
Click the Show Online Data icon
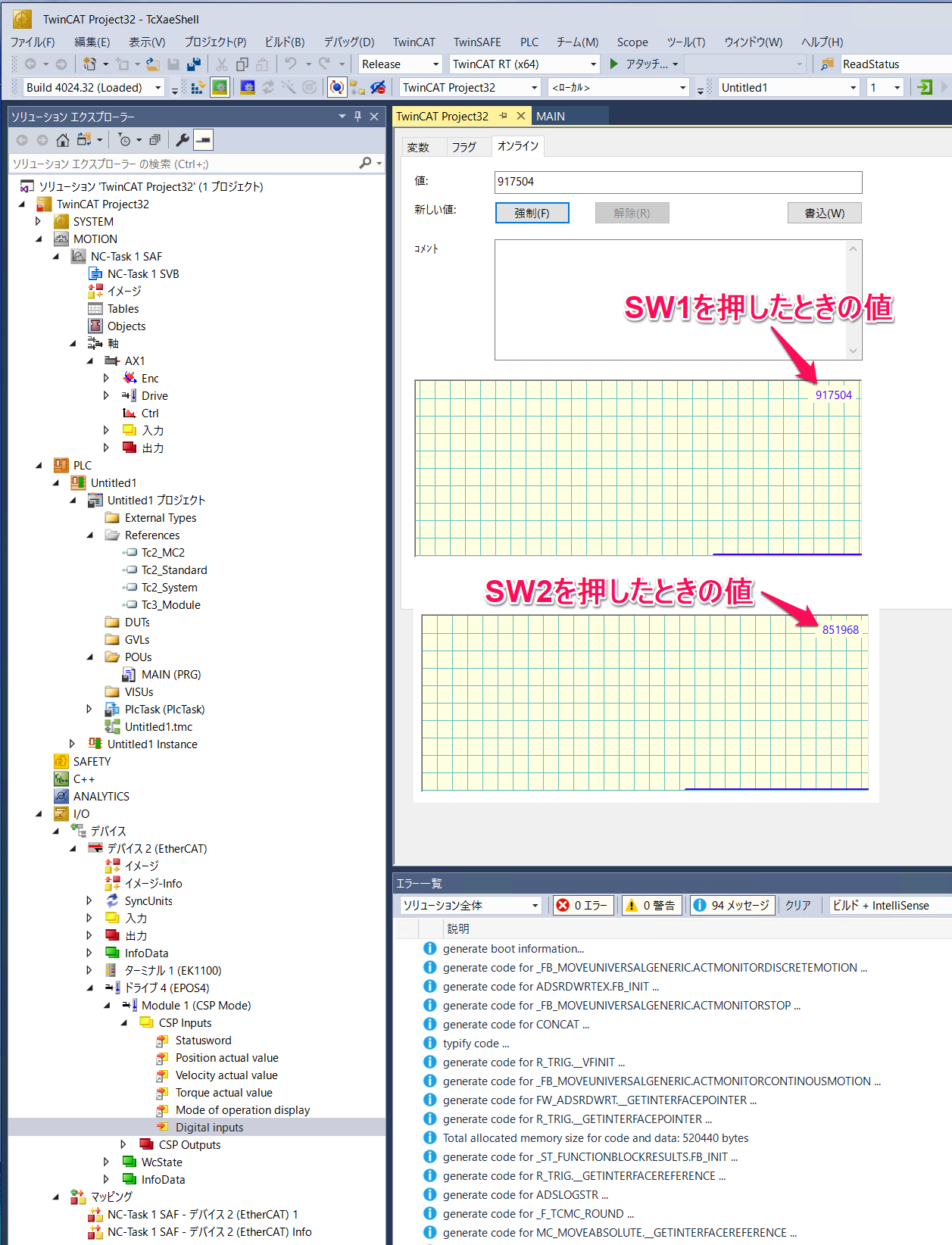pos(337,88)
